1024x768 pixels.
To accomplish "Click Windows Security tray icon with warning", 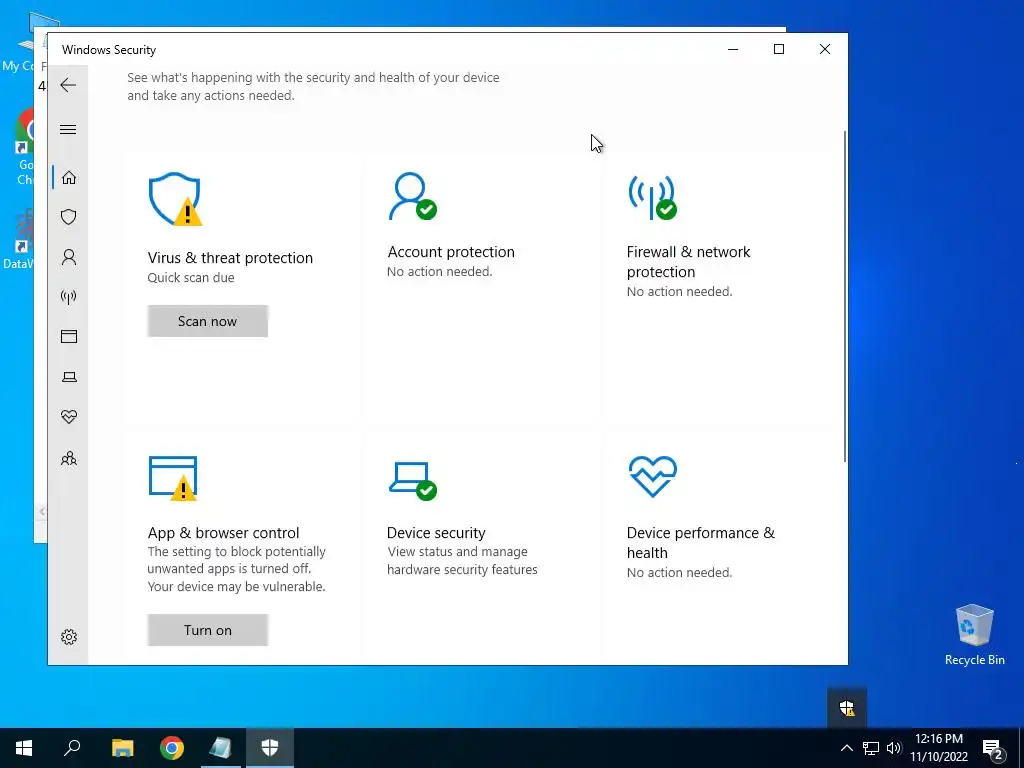I will (847, 707).
